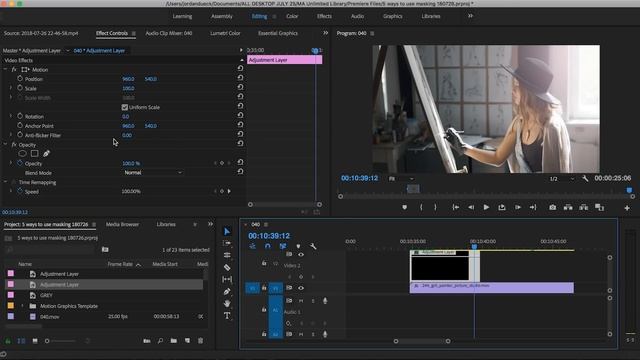Image resolution: width=640 pixels, height=360 pixels.
Task: Select the Slip tool
Action: pos(227,280)
